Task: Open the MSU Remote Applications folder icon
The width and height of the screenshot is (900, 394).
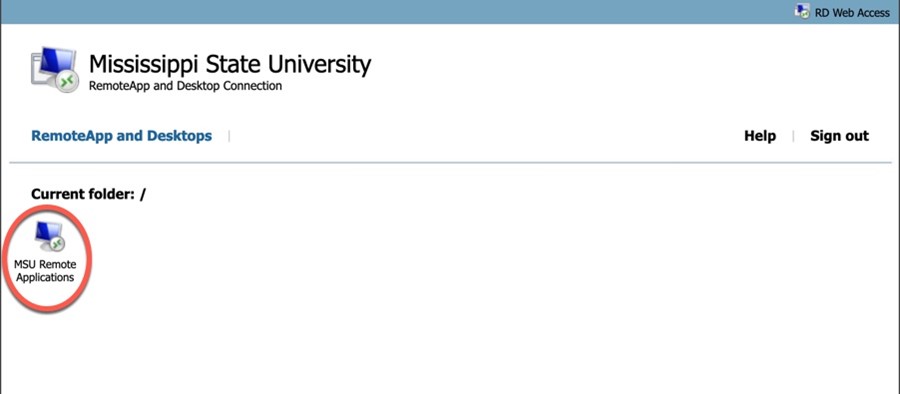Action: tap(49, 237)
